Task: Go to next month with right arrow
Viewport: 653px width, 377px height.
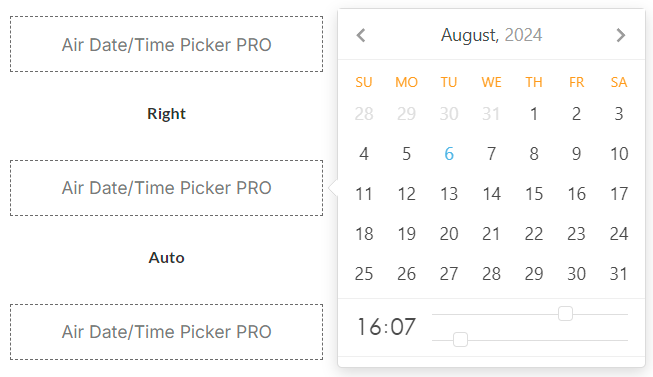Action: [x=621, y=35]
